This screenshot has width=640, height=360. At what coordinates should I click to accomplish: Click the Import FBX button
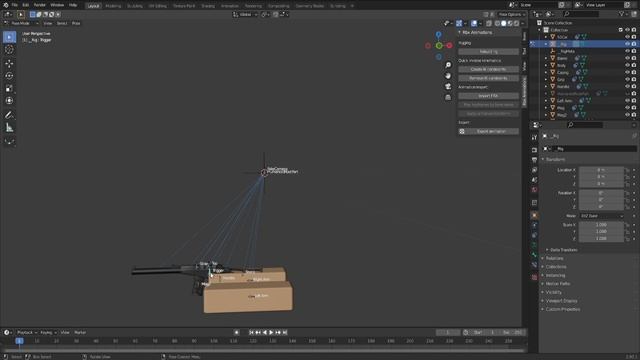[488, 96]
